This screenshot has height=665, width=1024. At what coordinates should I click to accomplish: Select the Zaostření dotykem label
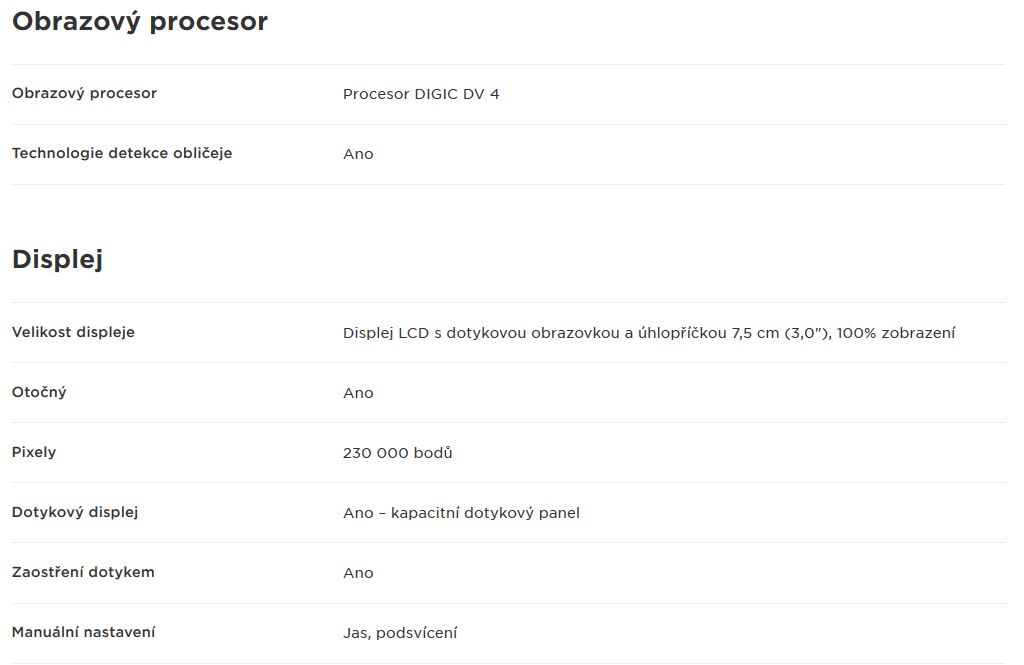tap(84, 573)
